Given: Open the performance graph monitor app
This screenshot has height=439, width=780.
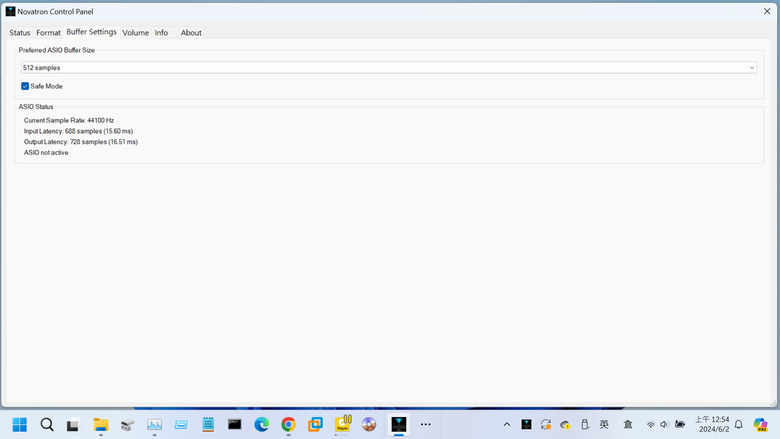Looking at the screenshot, I should [154, 425].
